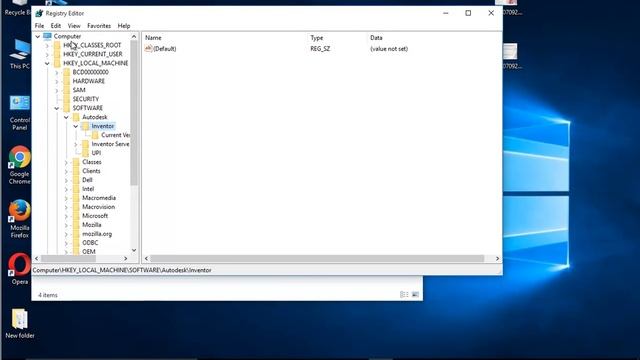Select the HARDWARE key label

click(89, 81)
